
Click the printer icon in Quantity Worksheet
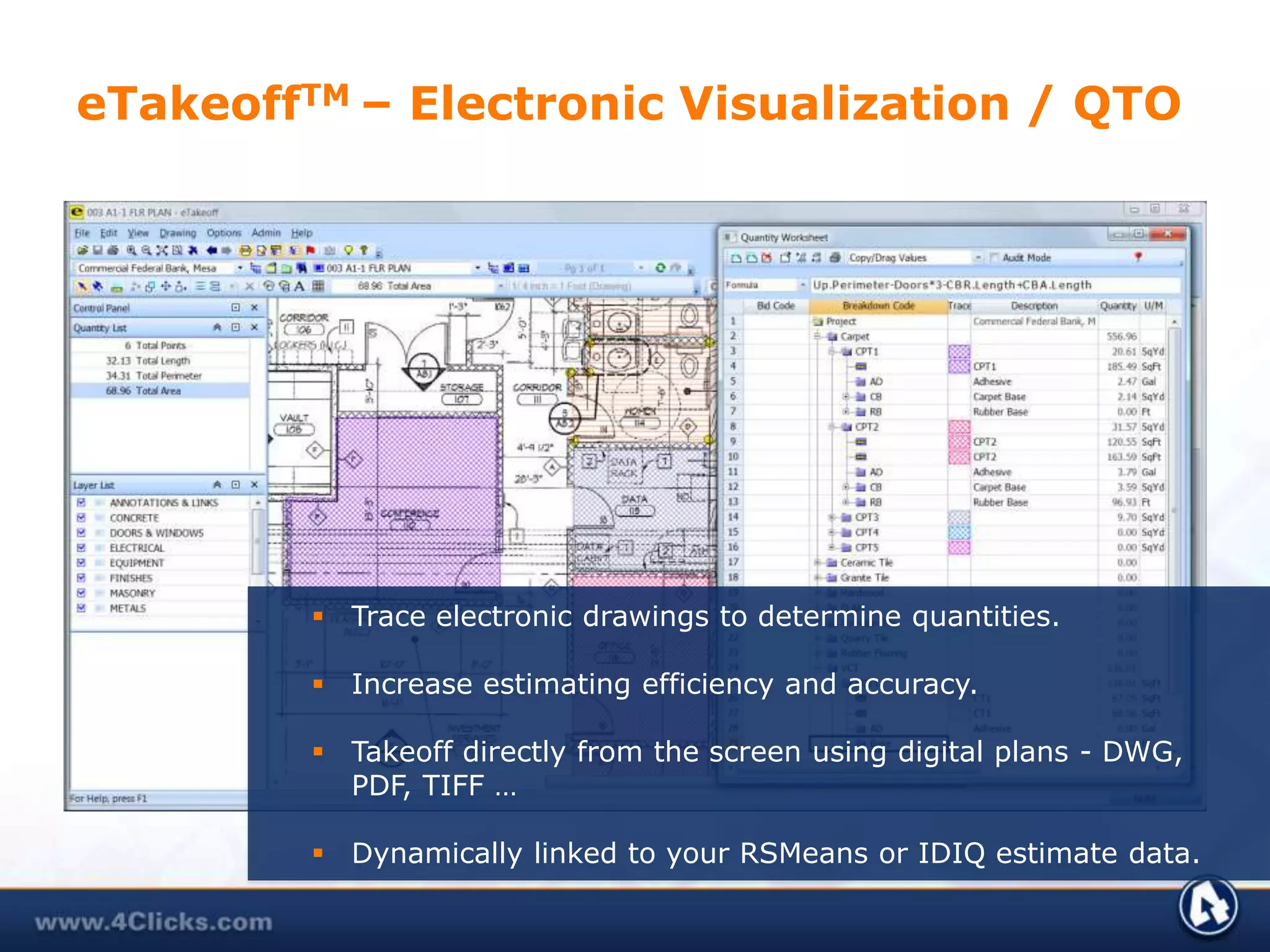[x=835, y=258]
